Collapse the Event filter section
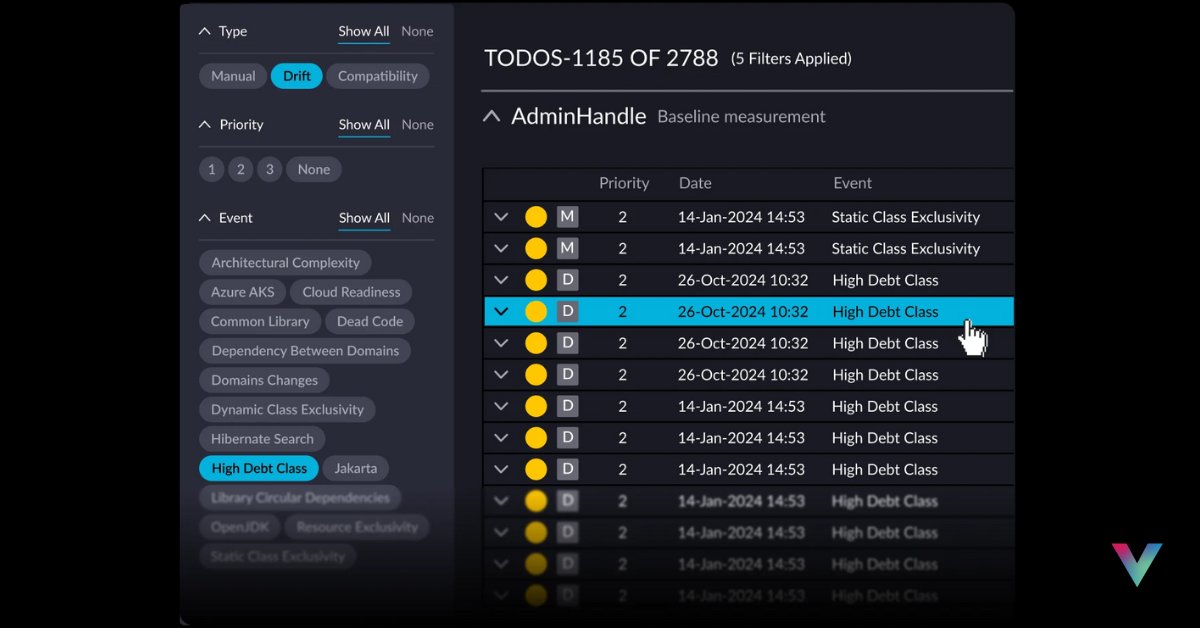 click(206, 218)
